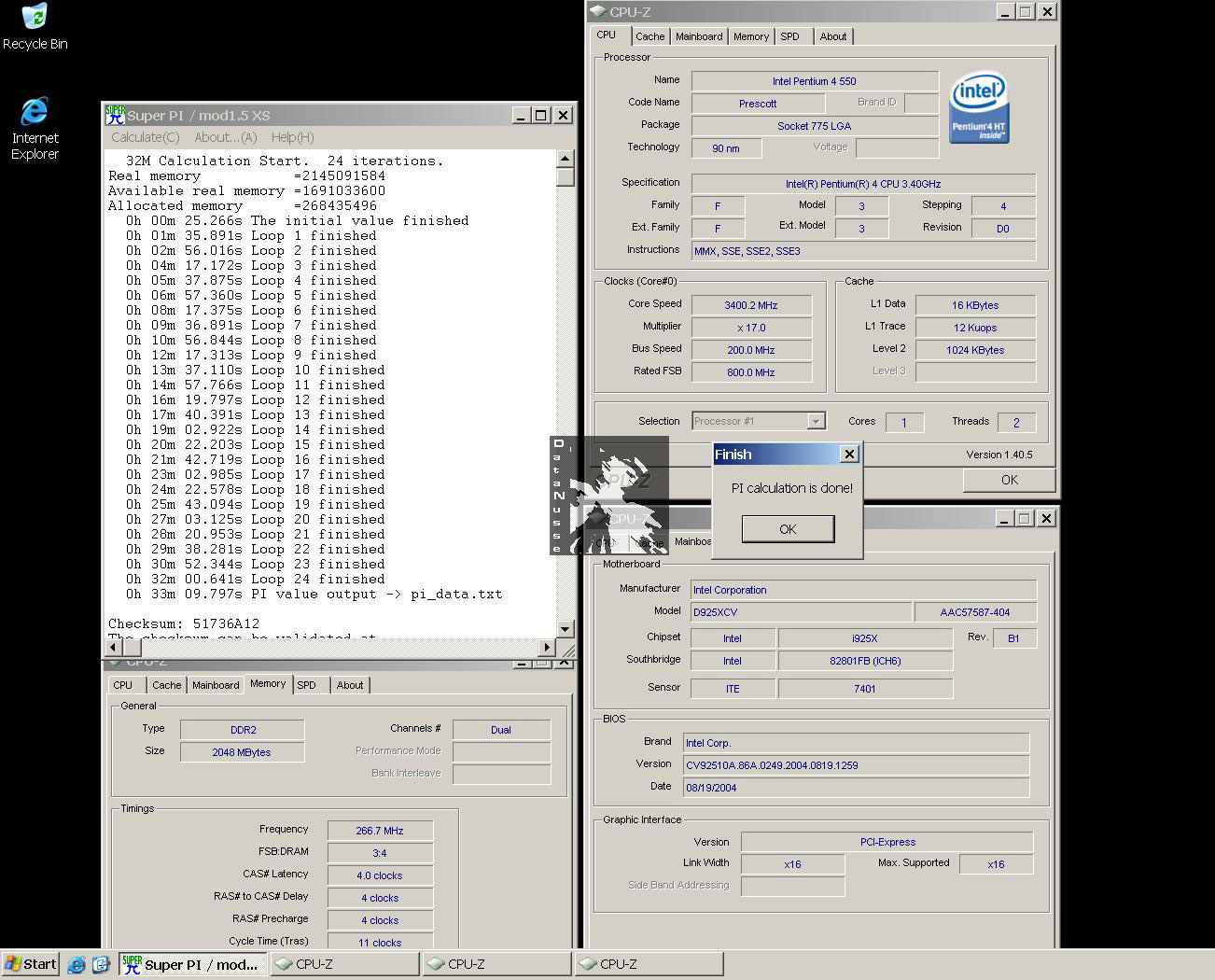This screenshot has width=1215, height=980.
Task: Open the Cache tab in top CPU-Z window
Action: 650,36
